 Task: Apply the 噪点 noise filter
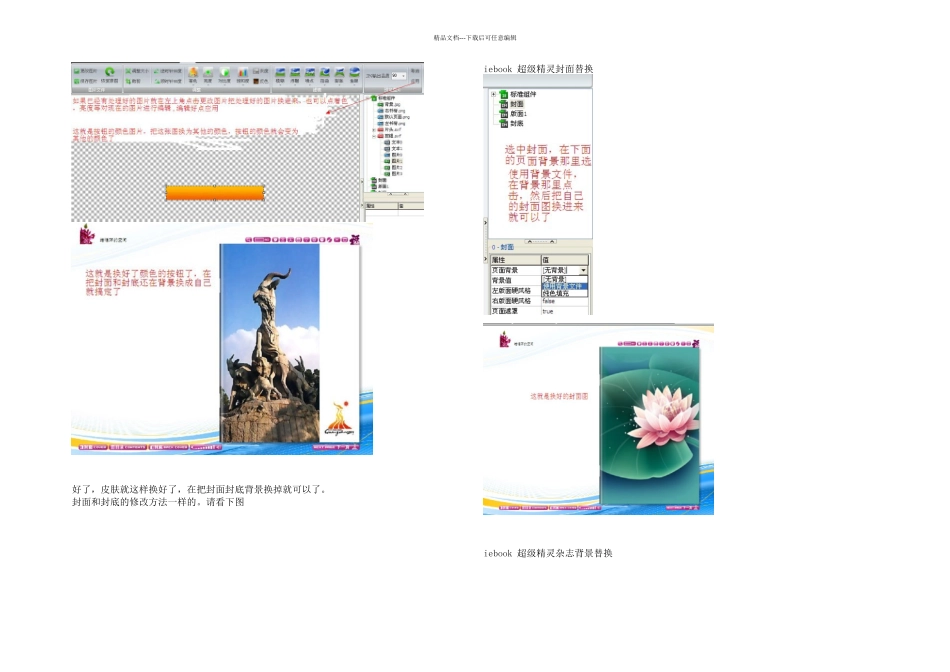coord(310,75)
